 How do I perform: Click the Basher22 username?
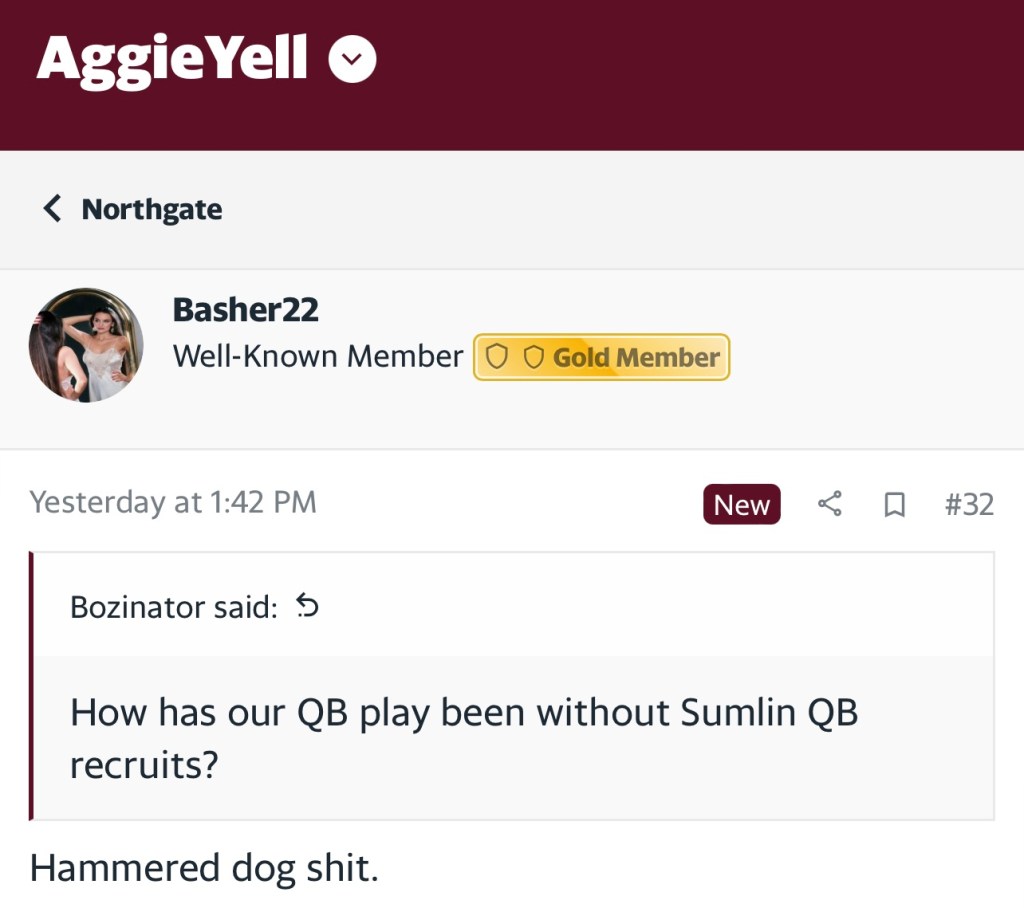[245, 310]
